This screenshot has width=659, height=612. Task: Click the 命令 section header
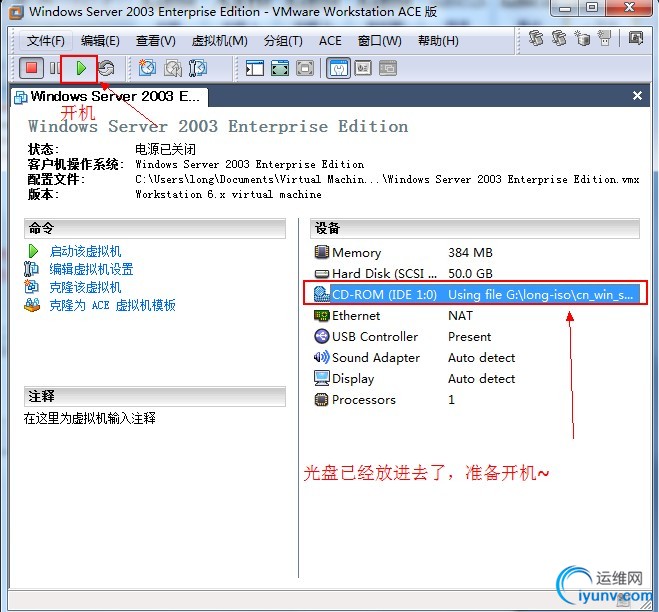pos(155,228)
